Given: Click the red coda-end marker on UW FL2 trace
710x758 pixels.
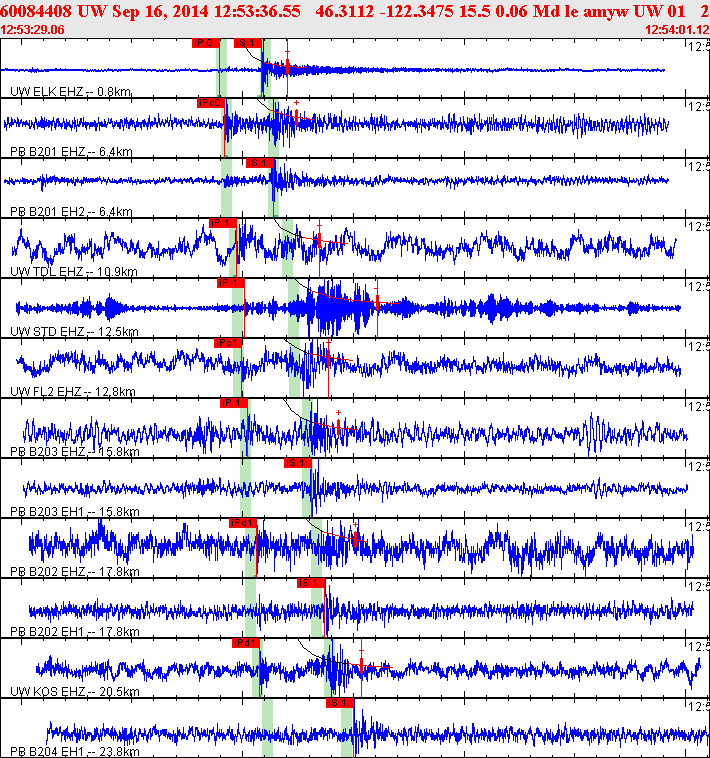Looking at the screenshot, I should pos(328,359).
